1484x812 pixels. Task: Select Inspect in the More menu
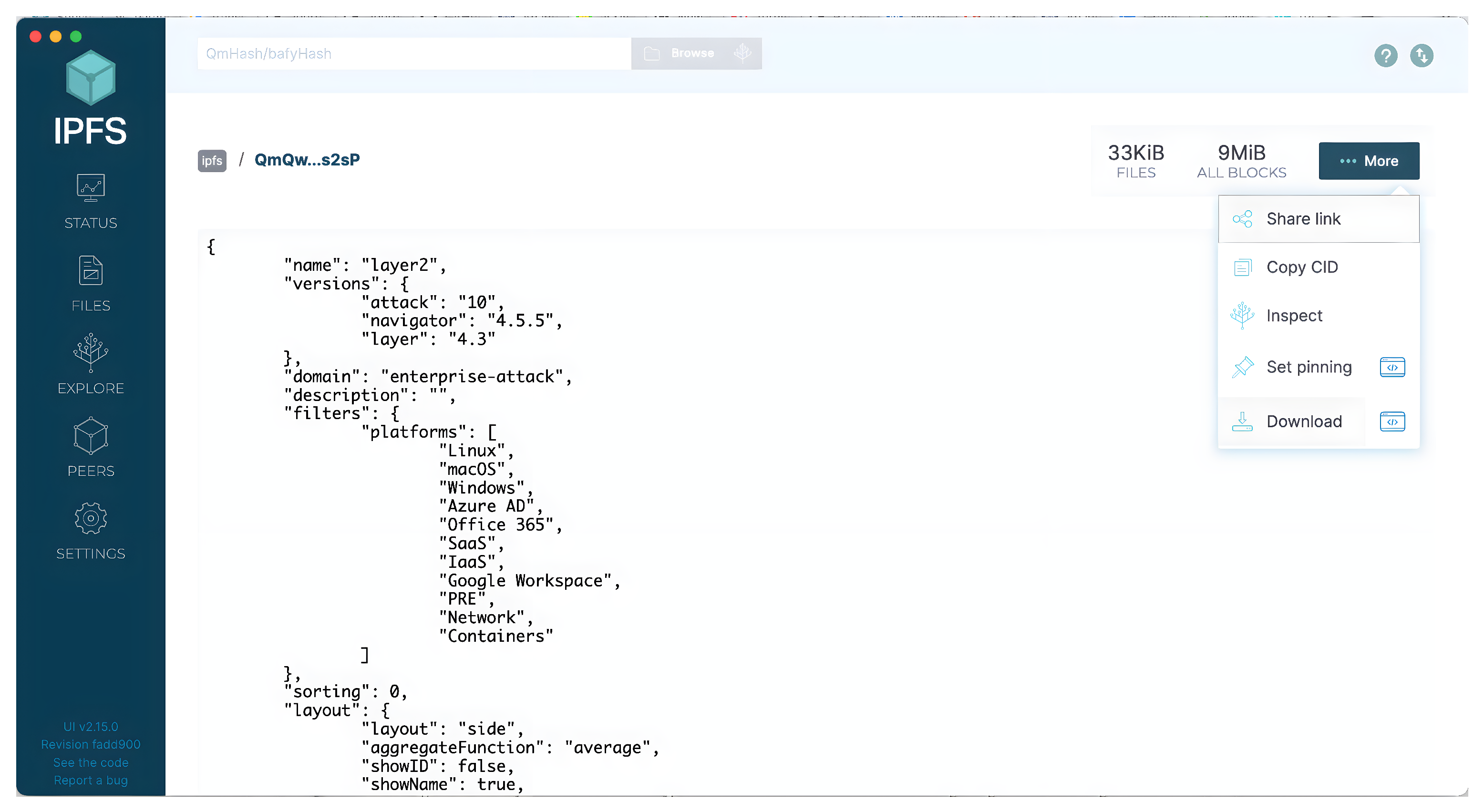point(1294,316)
